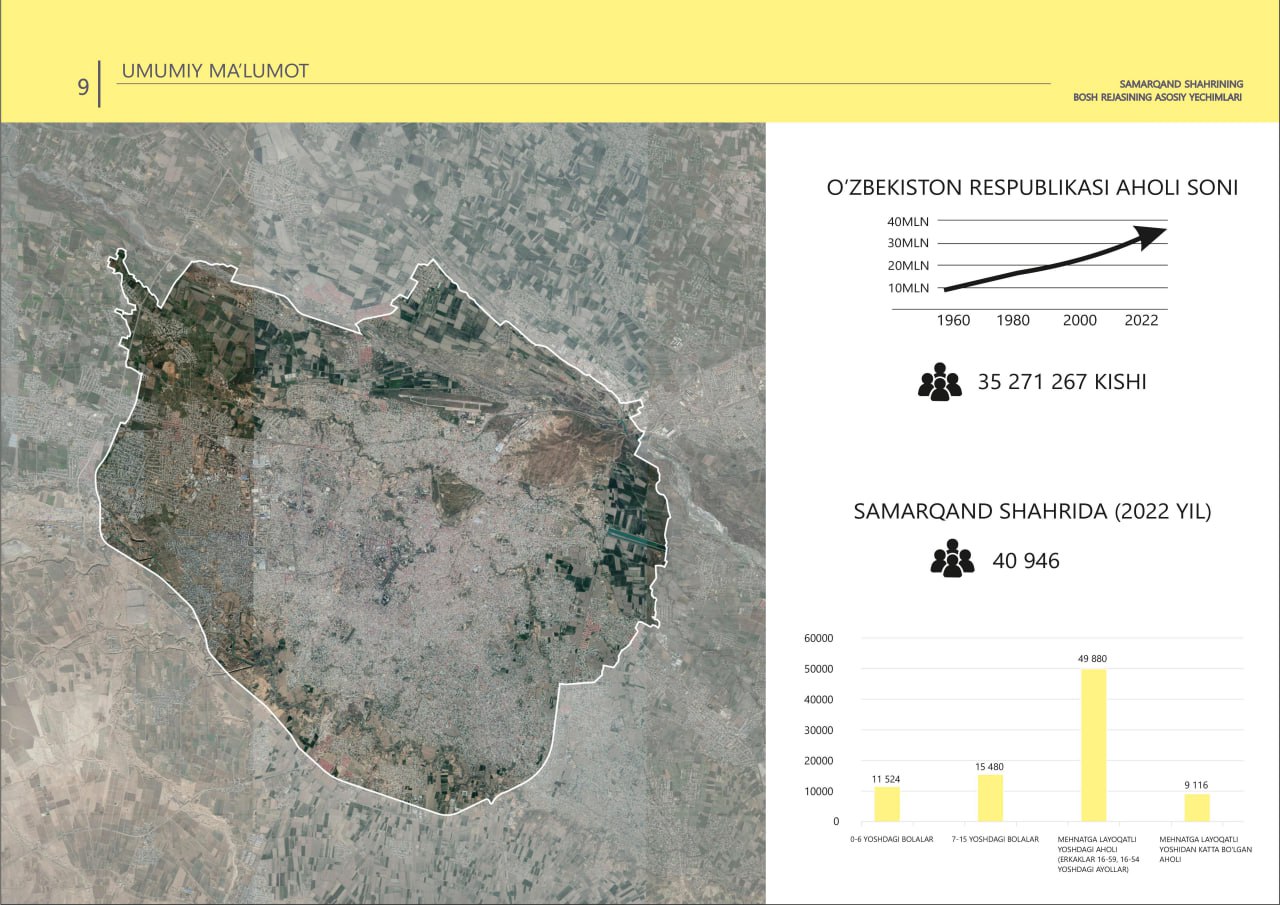Click the 15 480 yellow bar
The width and height of the screenshot is (1280, 905).
(x=990, y=797)
